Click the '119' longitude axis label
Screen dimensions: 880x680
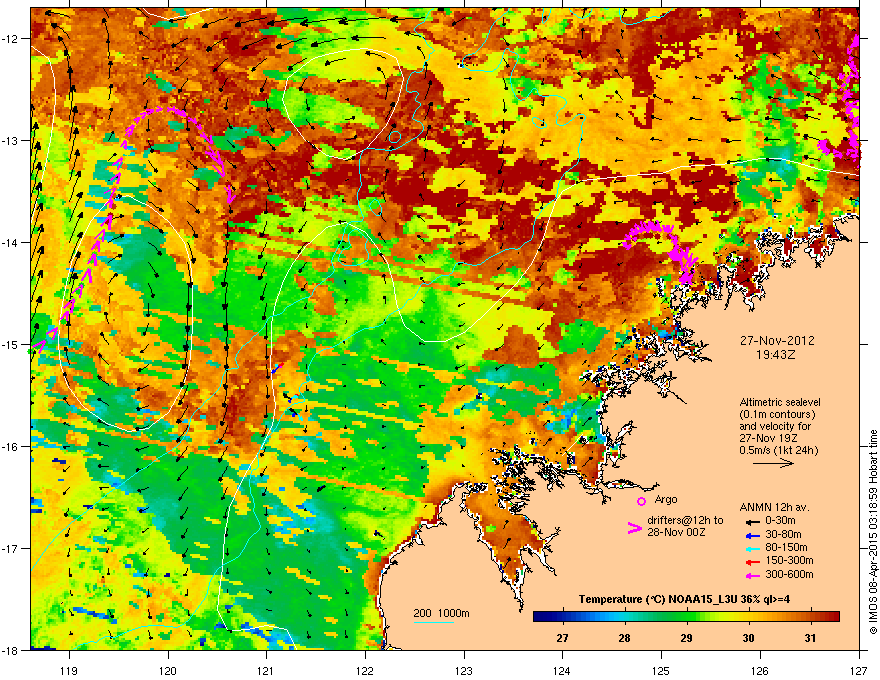click(x=69, y=670)
